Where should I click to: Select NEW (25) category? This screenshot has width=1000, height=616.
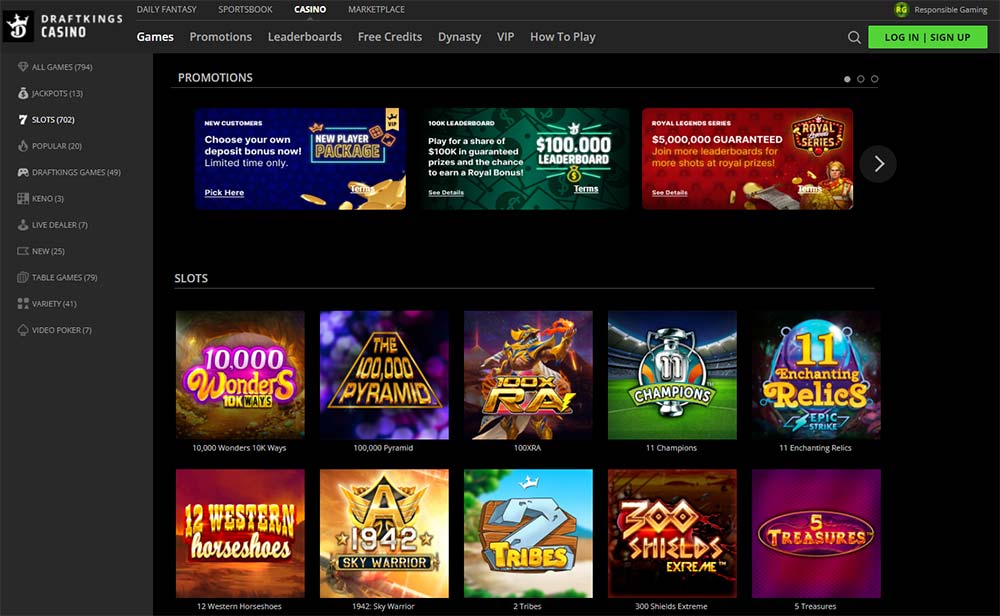coord(48,251)
